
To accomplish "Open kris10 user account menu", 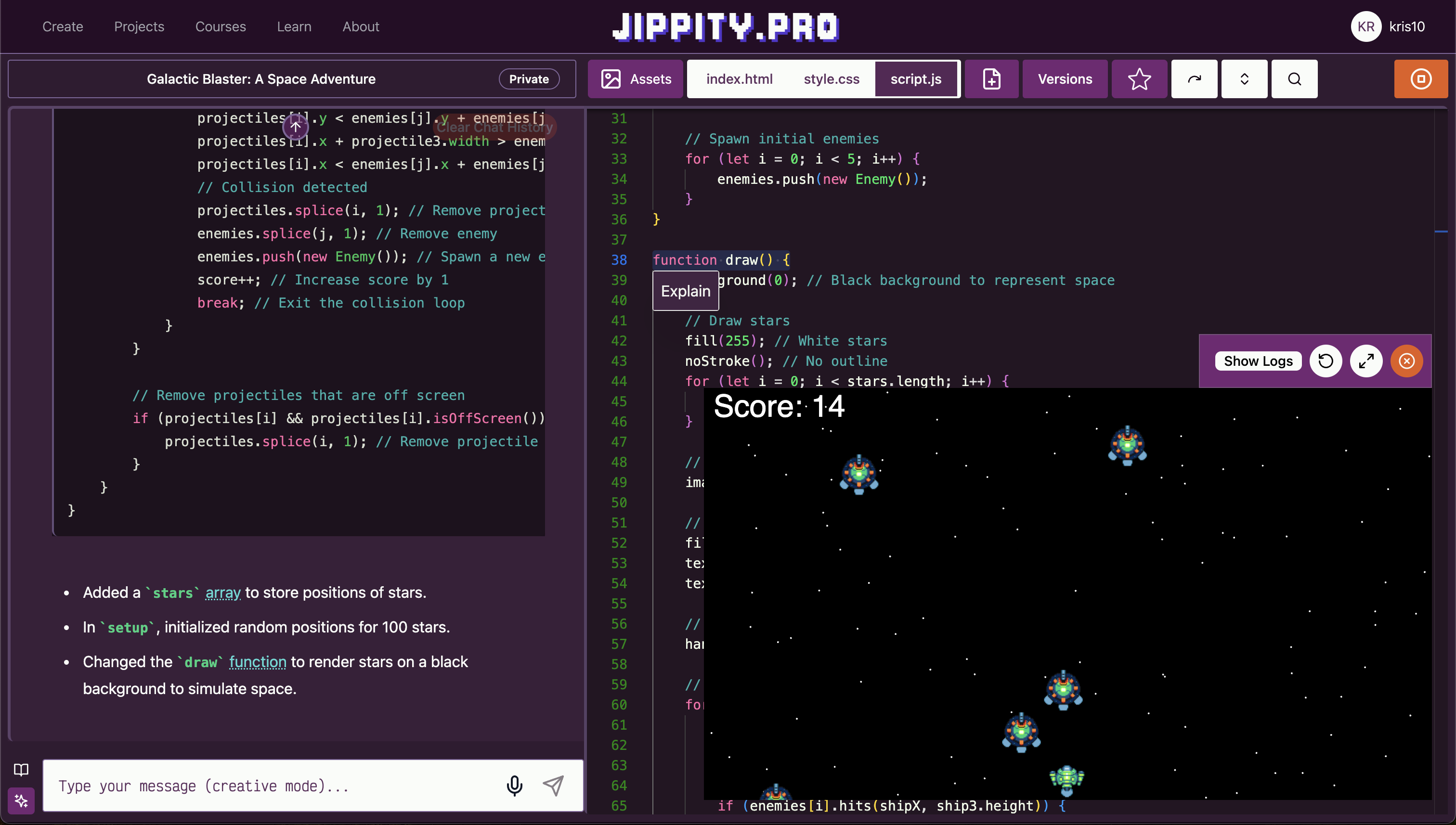I will 1388,26.
